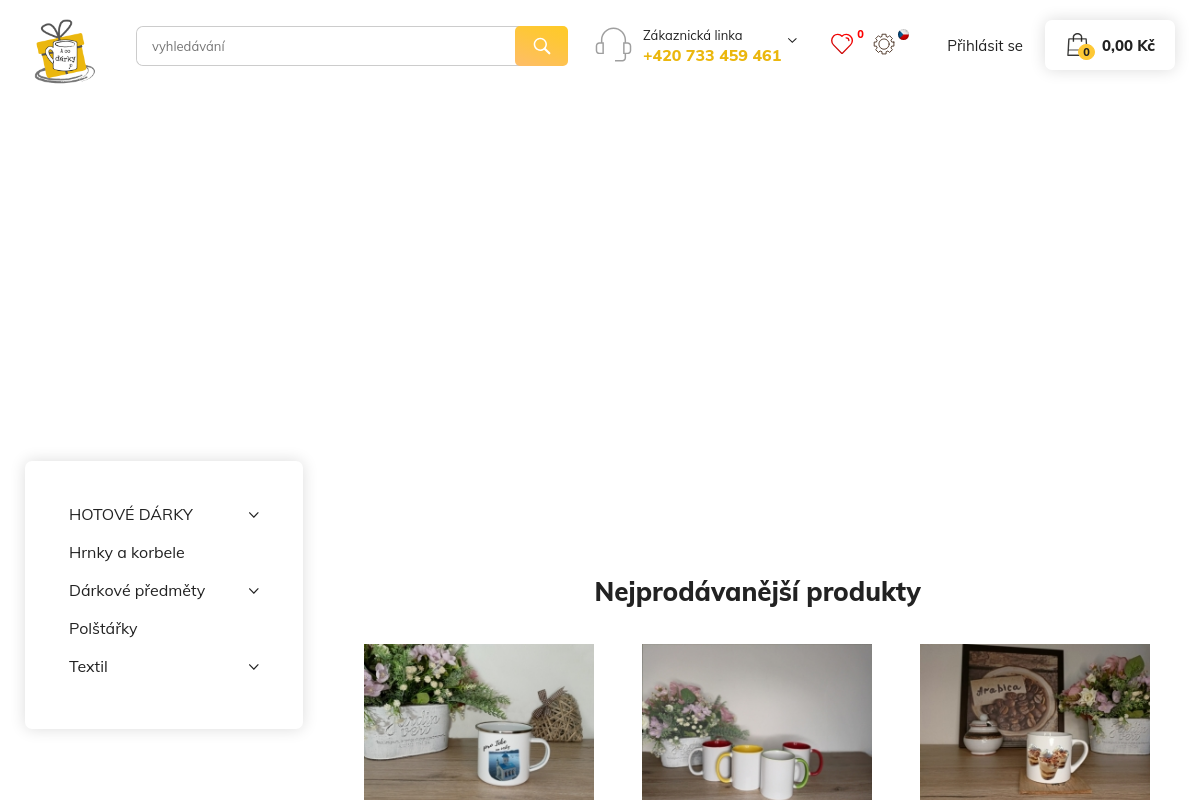Click the cart total 0,00 Kč

tap(1128, 46)
